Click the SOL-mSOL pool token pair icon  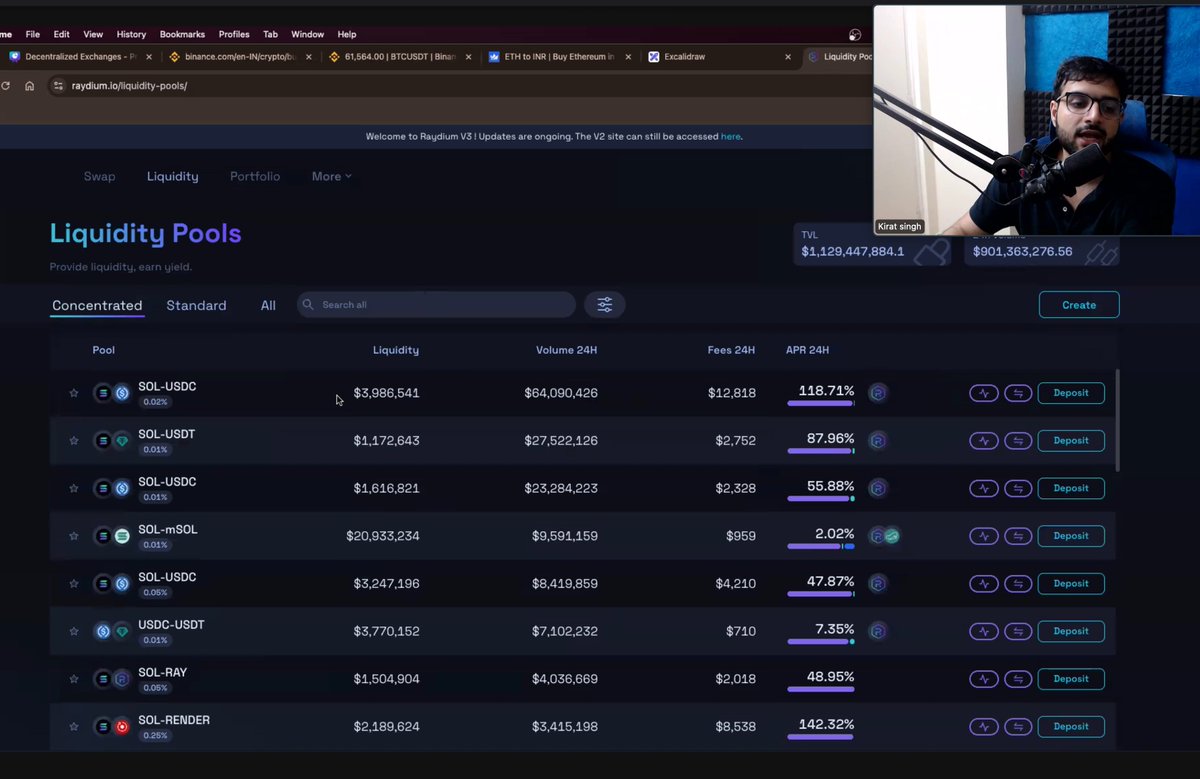pos(113,535)
